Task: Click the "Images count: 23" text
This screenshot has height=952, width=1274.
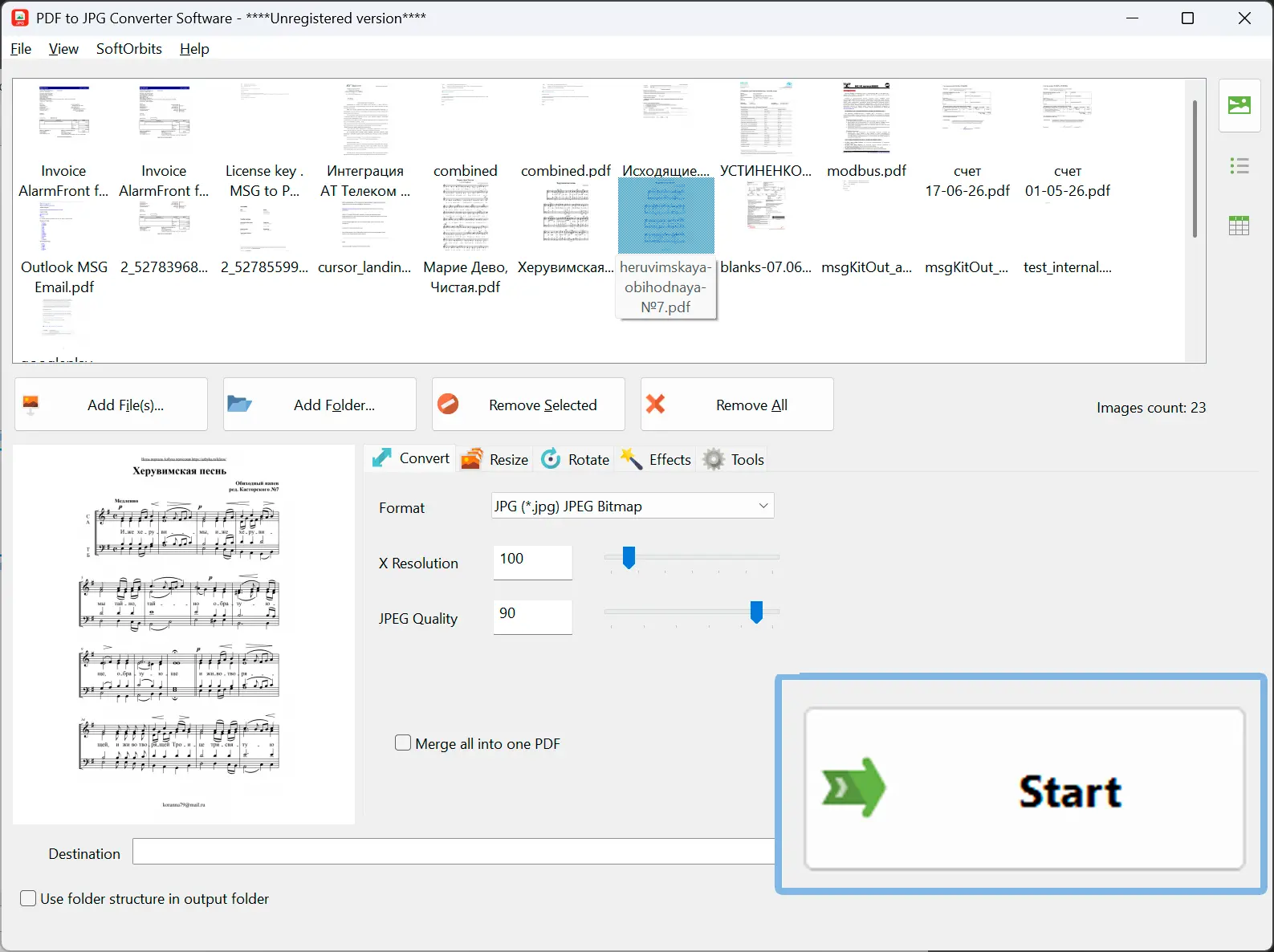Action: coord(1151,408)
